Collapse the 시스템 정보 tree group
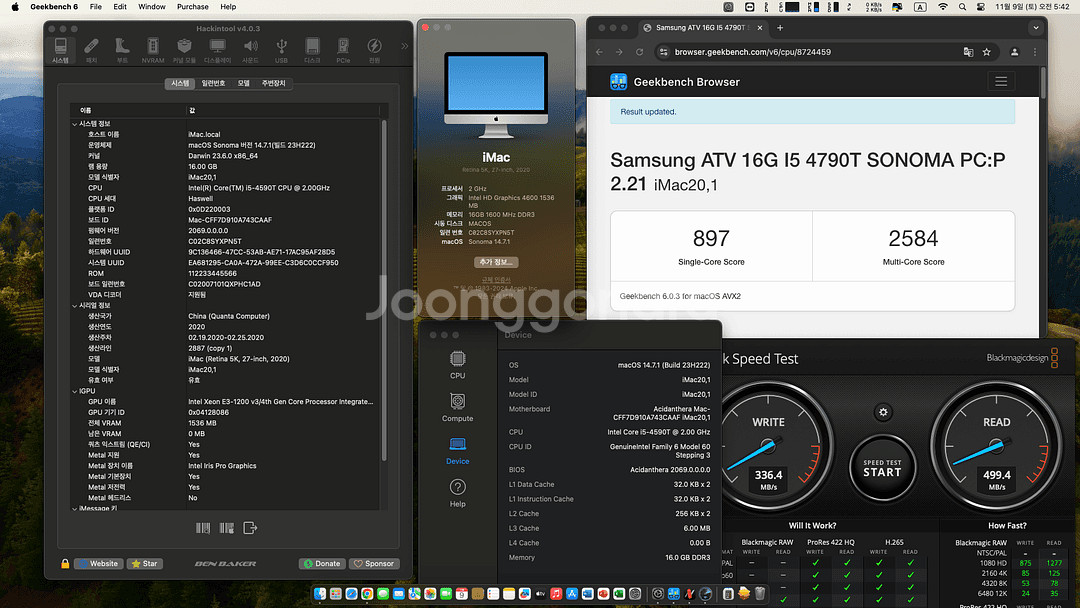Screen dimensions: 1080x608 pyautogui.click(x=74, y=124)
